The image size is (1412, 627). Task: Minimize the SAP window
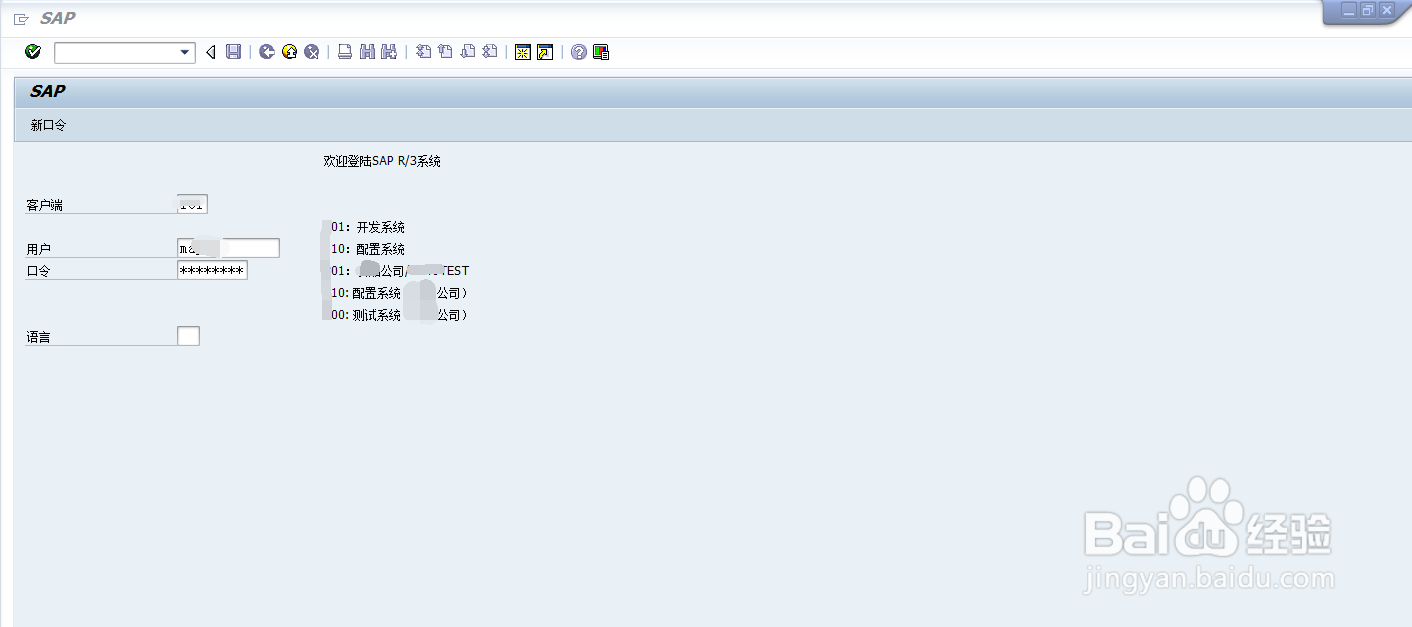pos(1349,10)
